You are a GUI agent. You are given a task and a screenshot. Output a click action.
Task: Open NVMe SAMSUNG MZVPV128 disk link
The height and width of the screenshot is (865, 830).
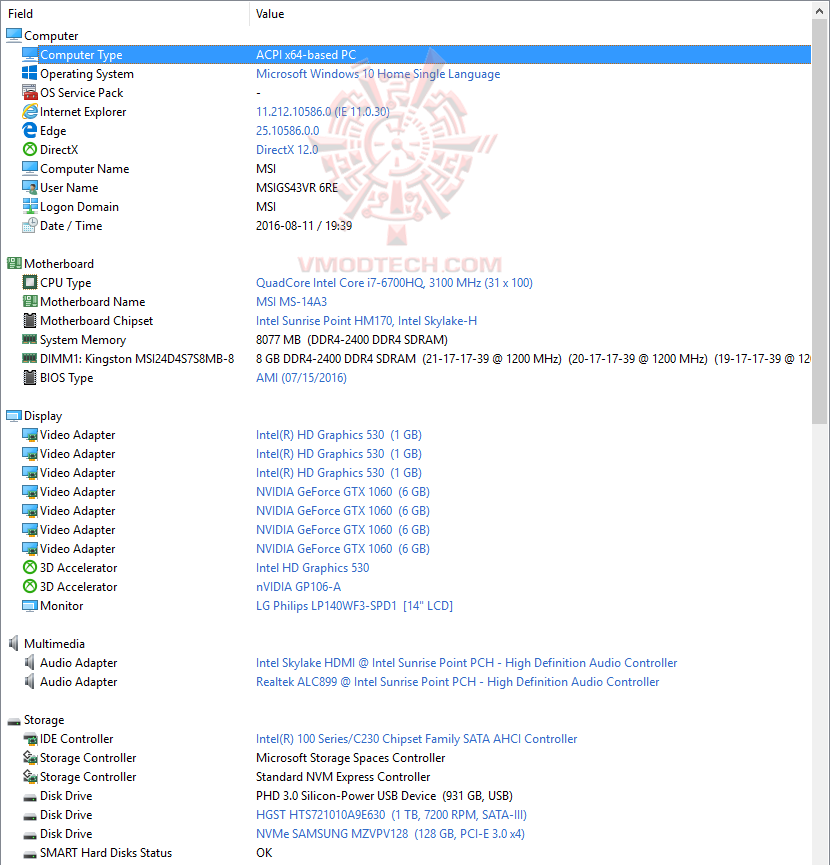tap(390, 834)
